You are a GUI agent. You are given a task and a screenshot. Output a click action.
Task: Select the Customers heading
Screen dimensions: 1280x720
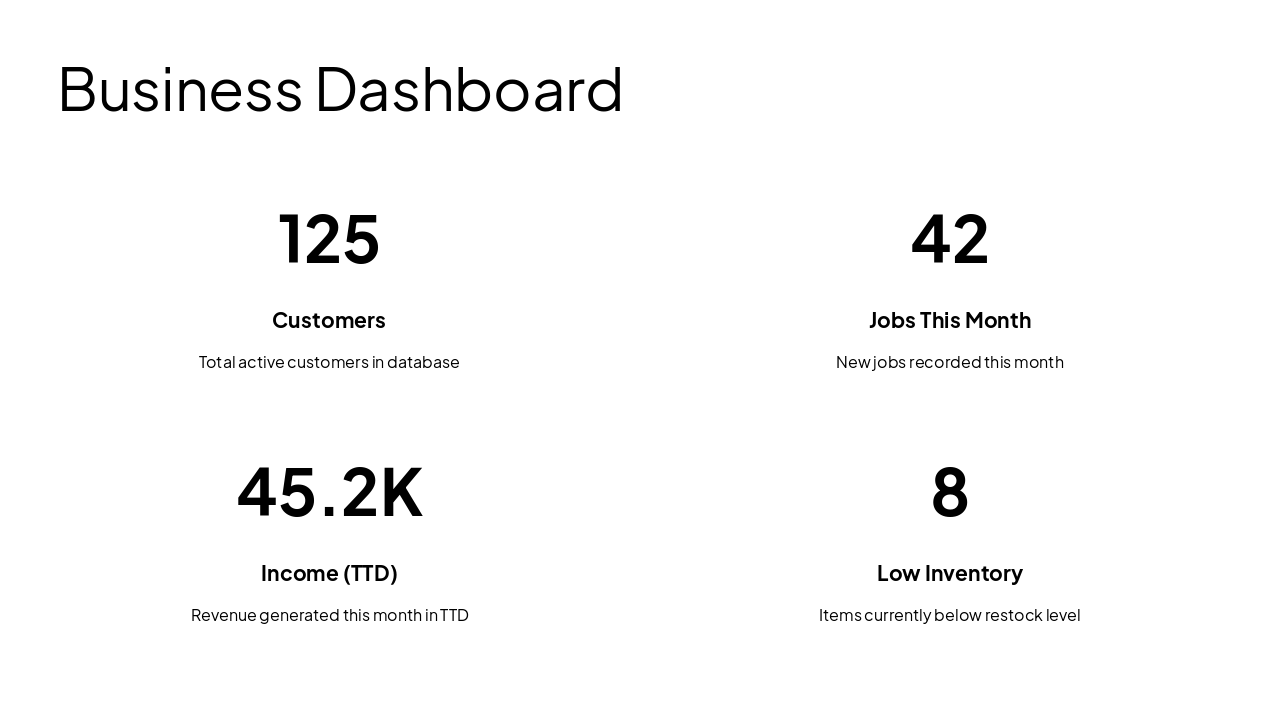[329, 320]
